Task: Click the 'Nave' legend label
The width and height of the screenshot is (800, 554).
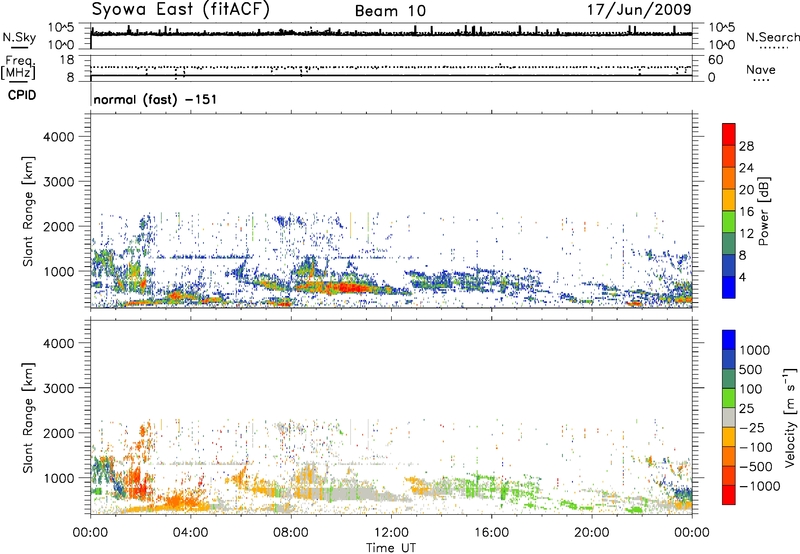Action: tap(761, 69)
